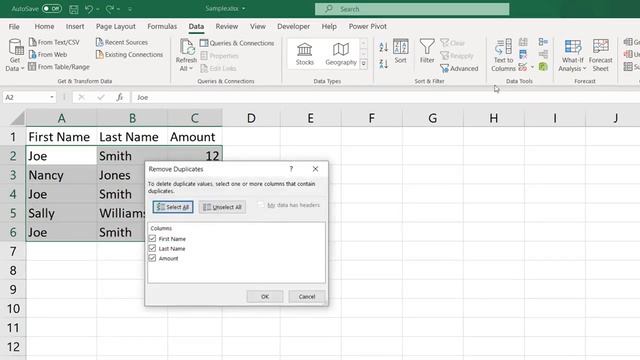The height and width of the screenshot is (360, 640).
Task: Click the Remove Duplicates ribbon icon
Action: pyautogui.click(x=523, y=54)
